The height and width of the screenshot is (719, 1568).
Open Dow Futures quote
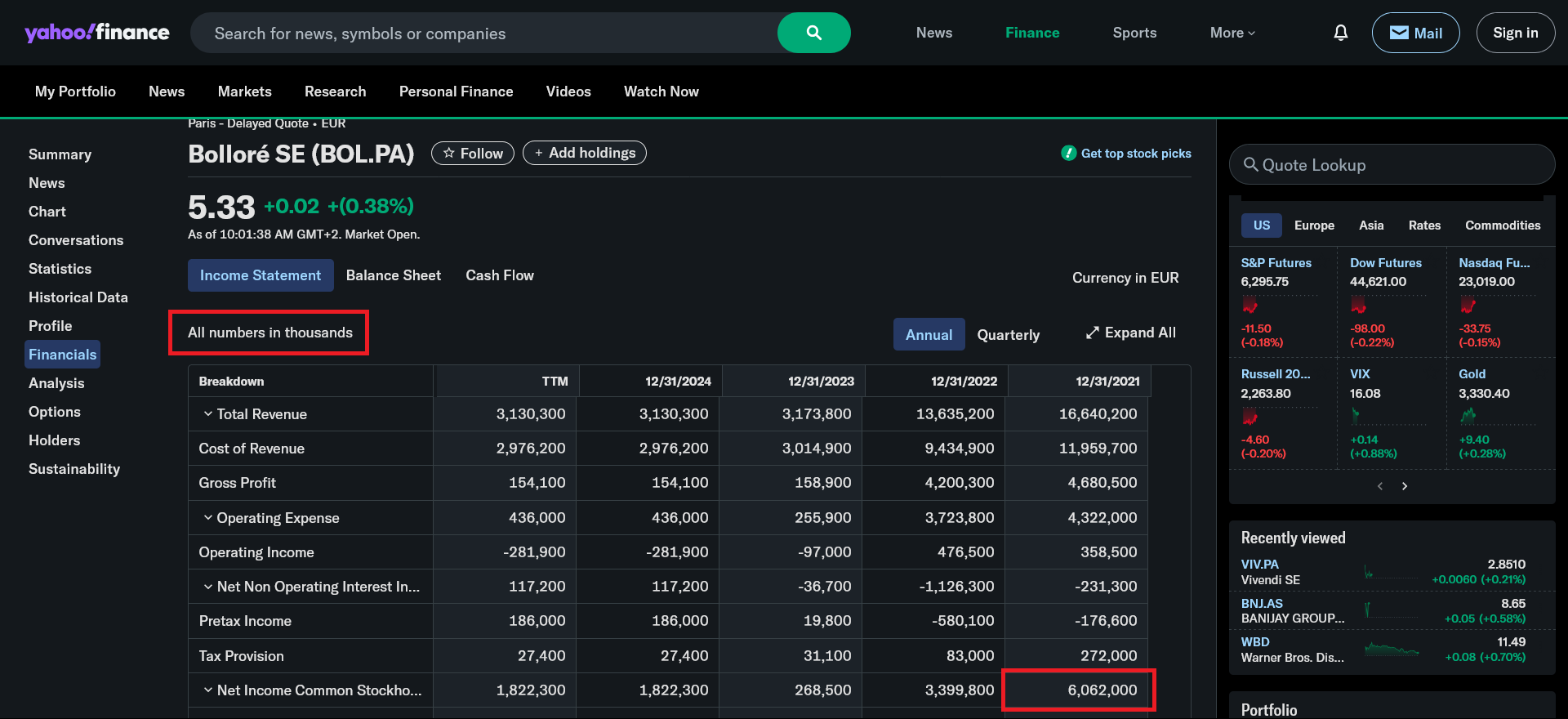1386,263
